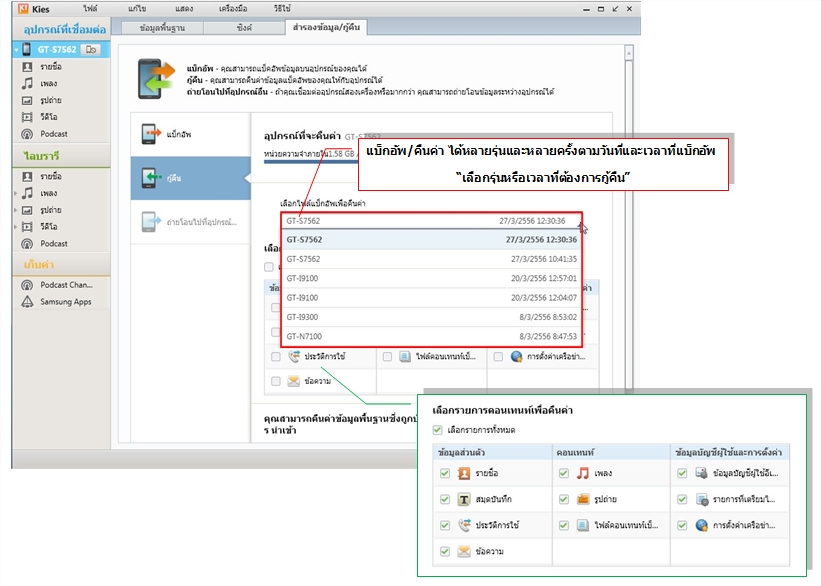Screen dimensions: 821x586
Task: Select backup GT-I9300 8/3/2556 8:53:02
Action: [x=431, y=317]
